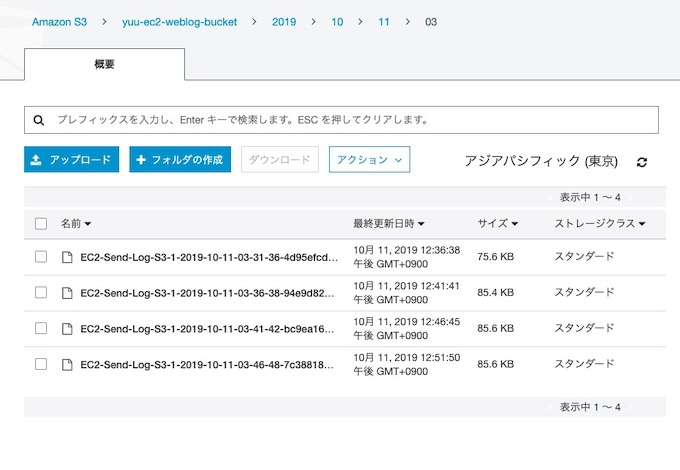Click スタンダード class in 7c38818 row
The image size is (680, 470).
tap(584, 364)
